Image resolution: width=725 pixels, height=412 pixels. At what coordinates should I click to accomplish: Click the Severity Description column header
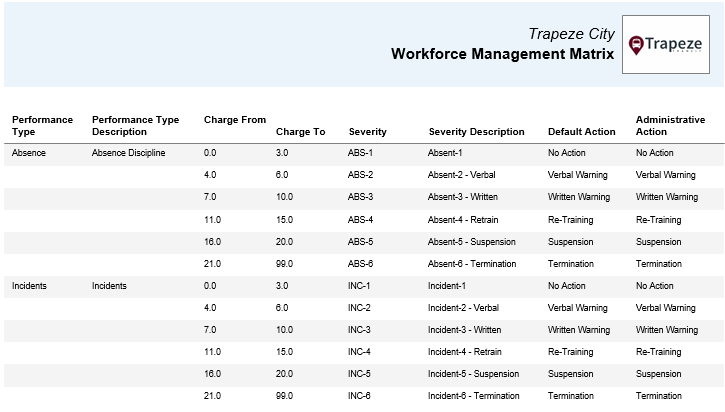477,132
